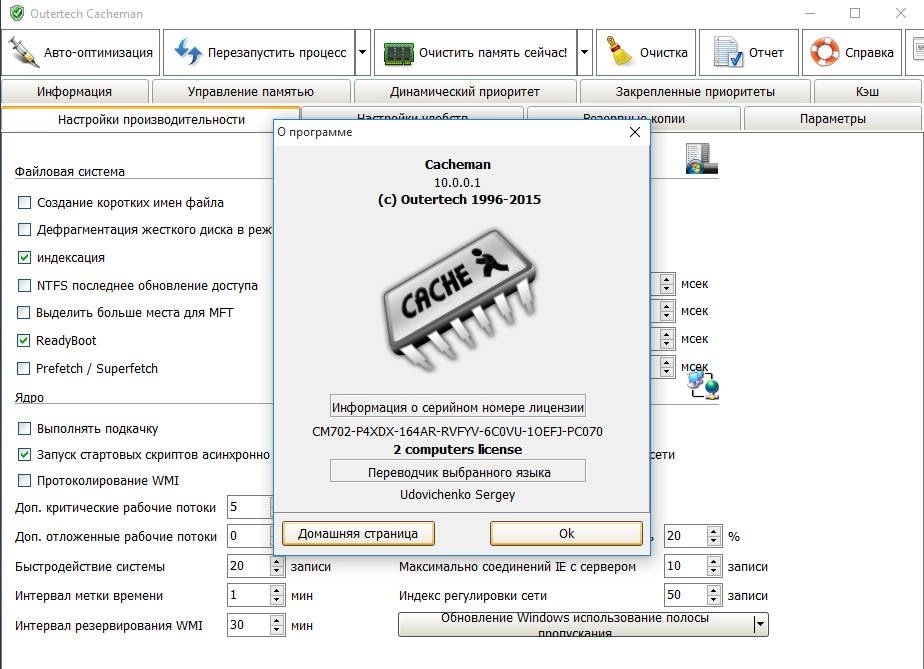Enable NTFS последнее обновление доступа checkbox
Viewport: 924px width, 669px height.
(x=24, y=285)
